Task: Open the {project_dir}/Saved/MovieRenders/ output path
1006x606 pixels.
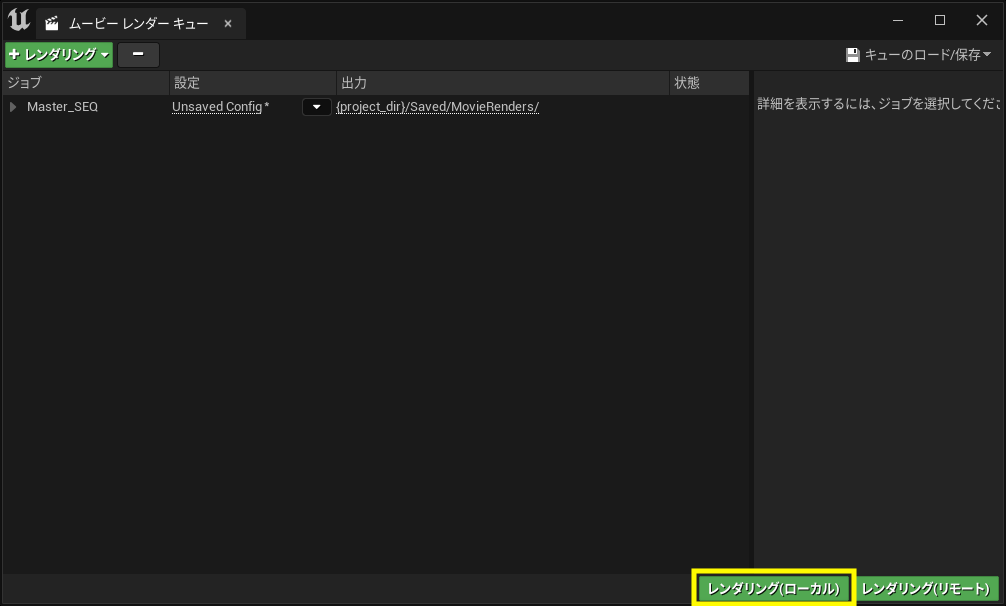Action: pyautogui.click(x=437, y=106)
